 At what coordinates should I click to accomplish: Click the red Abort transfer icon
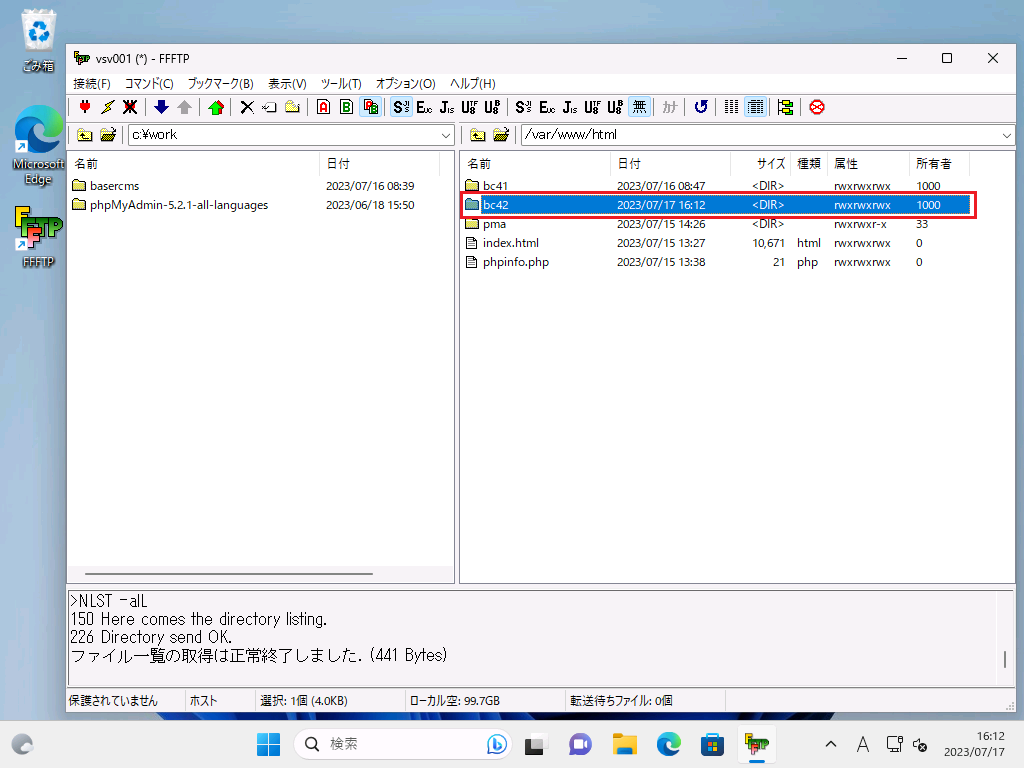click(817, 107)
